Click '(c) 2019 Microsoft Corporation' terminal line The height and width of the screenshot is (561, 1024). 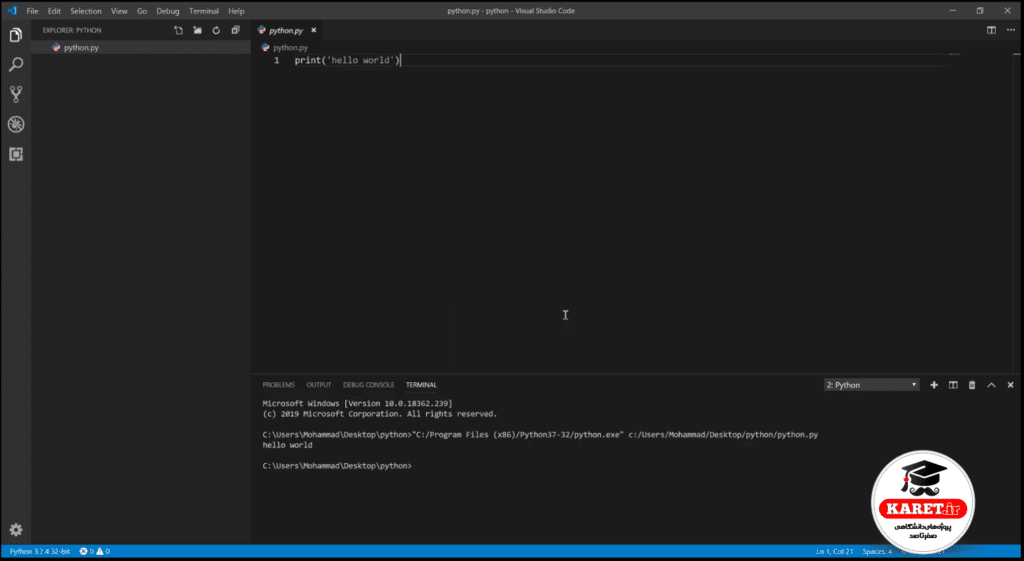coord(379,414)
